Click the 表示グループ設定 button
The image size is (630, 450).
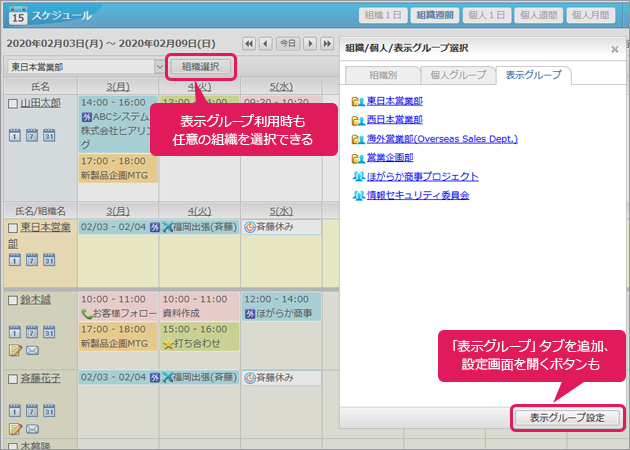click(x=566, y=416)
